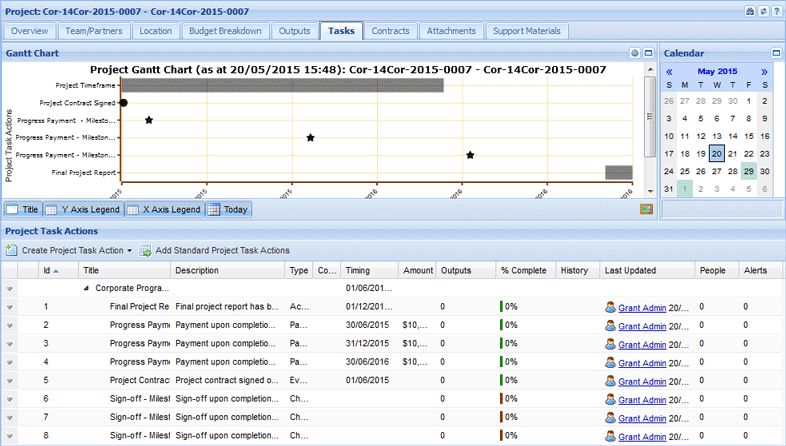Collapse the Corporate Program tree row
The width and height of the screenshot is (786, 446).
85,288
